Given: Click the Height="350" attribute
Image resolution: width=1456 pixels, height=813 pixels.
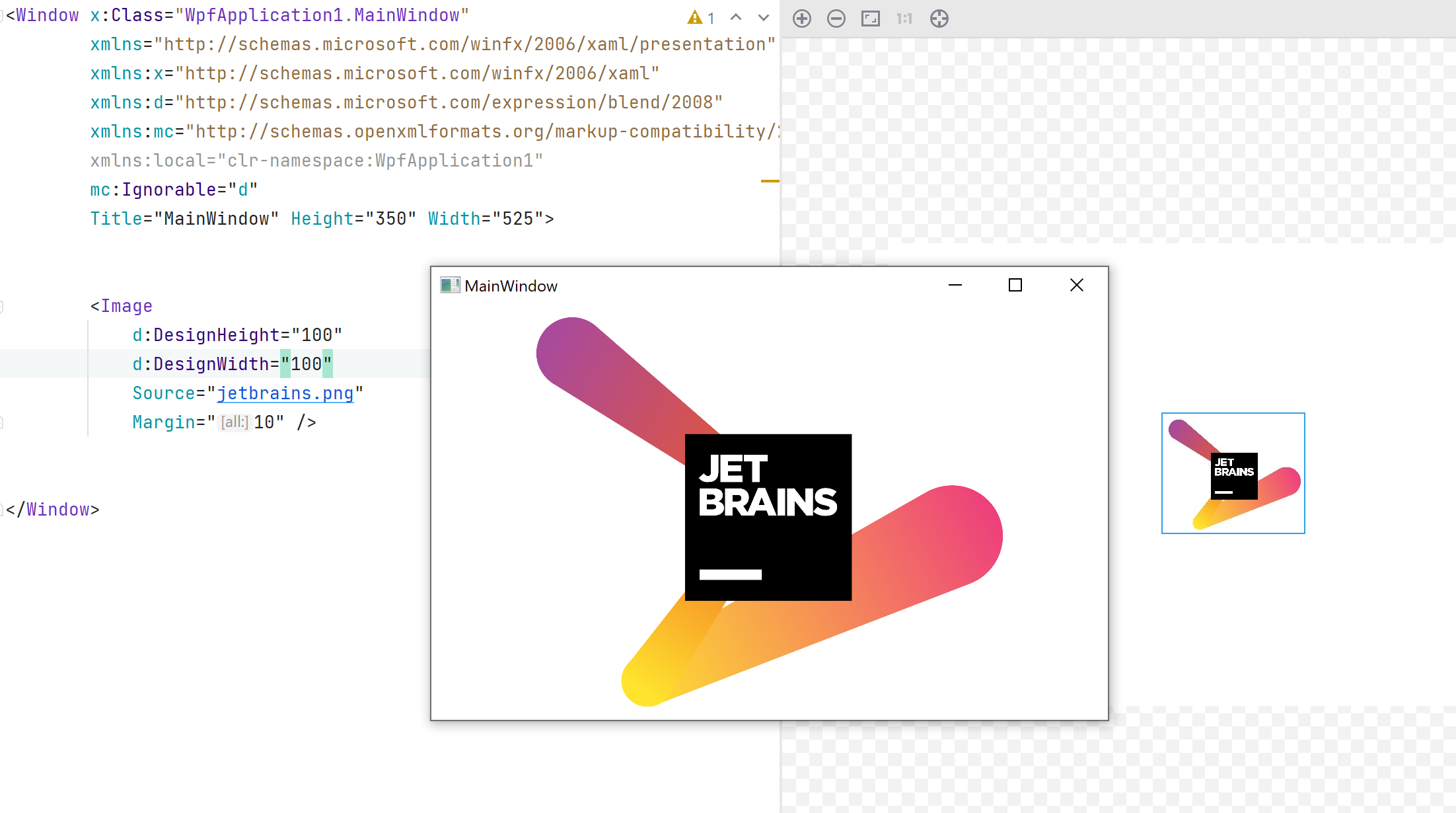Looking at the screenshot, I should [354, 219].
